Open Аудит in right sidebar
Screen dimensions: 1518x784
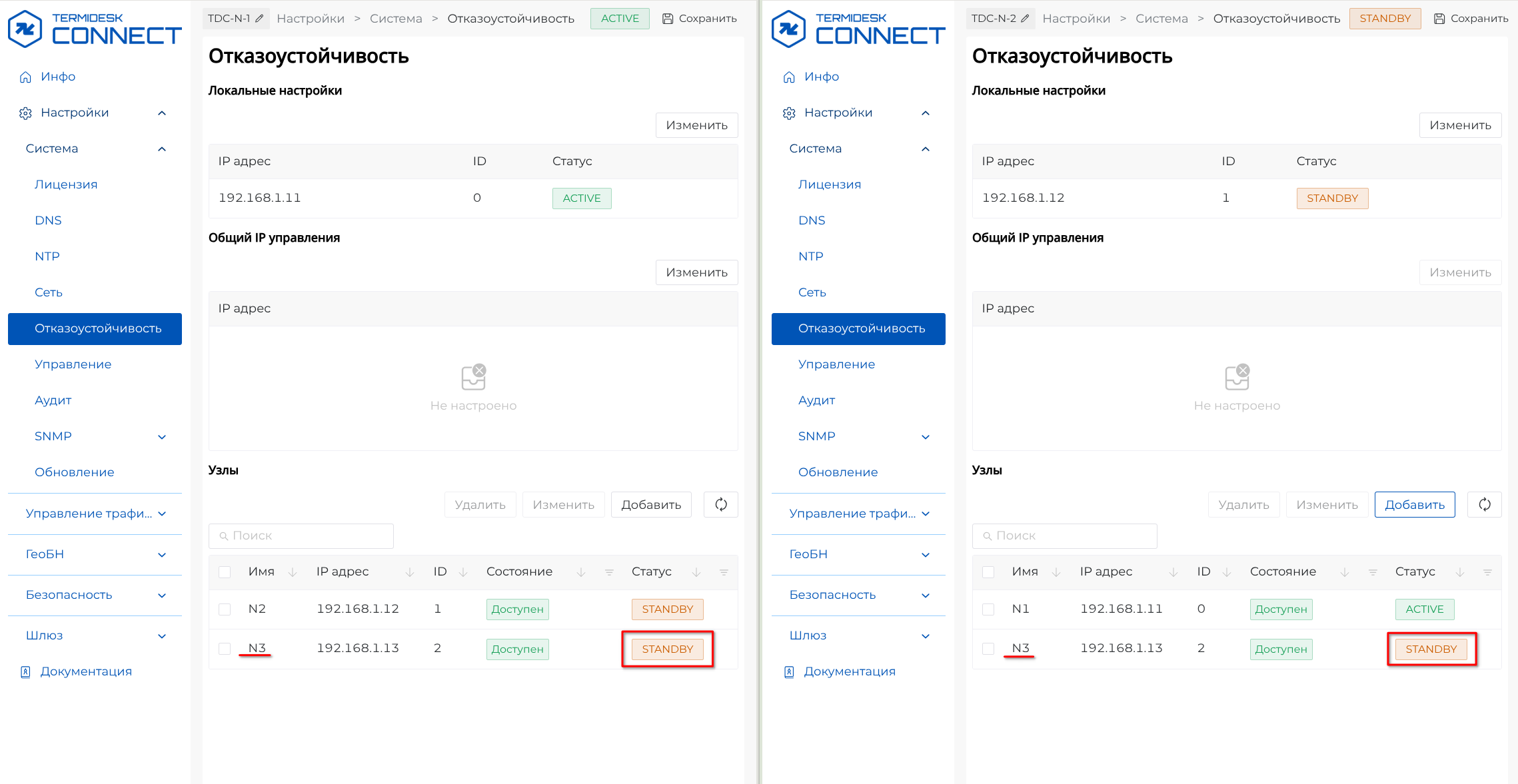816,400
